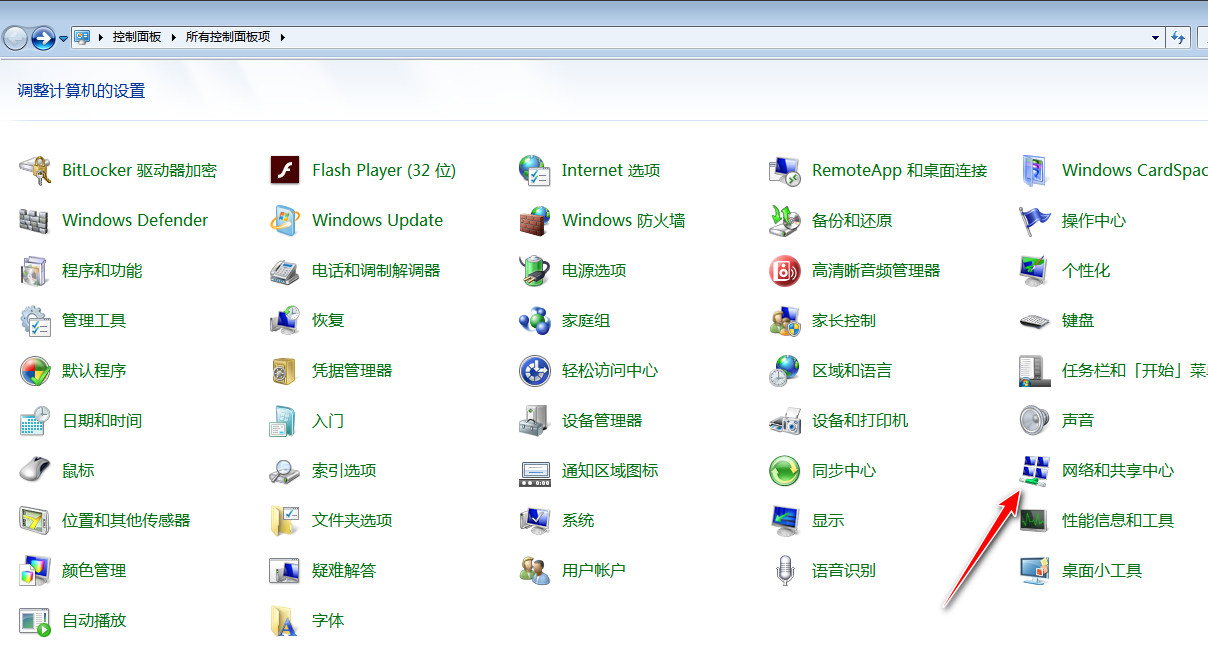Open the 区域和语言 globe clock icon
The image size is (1208, 655).
tap(785, 371)
